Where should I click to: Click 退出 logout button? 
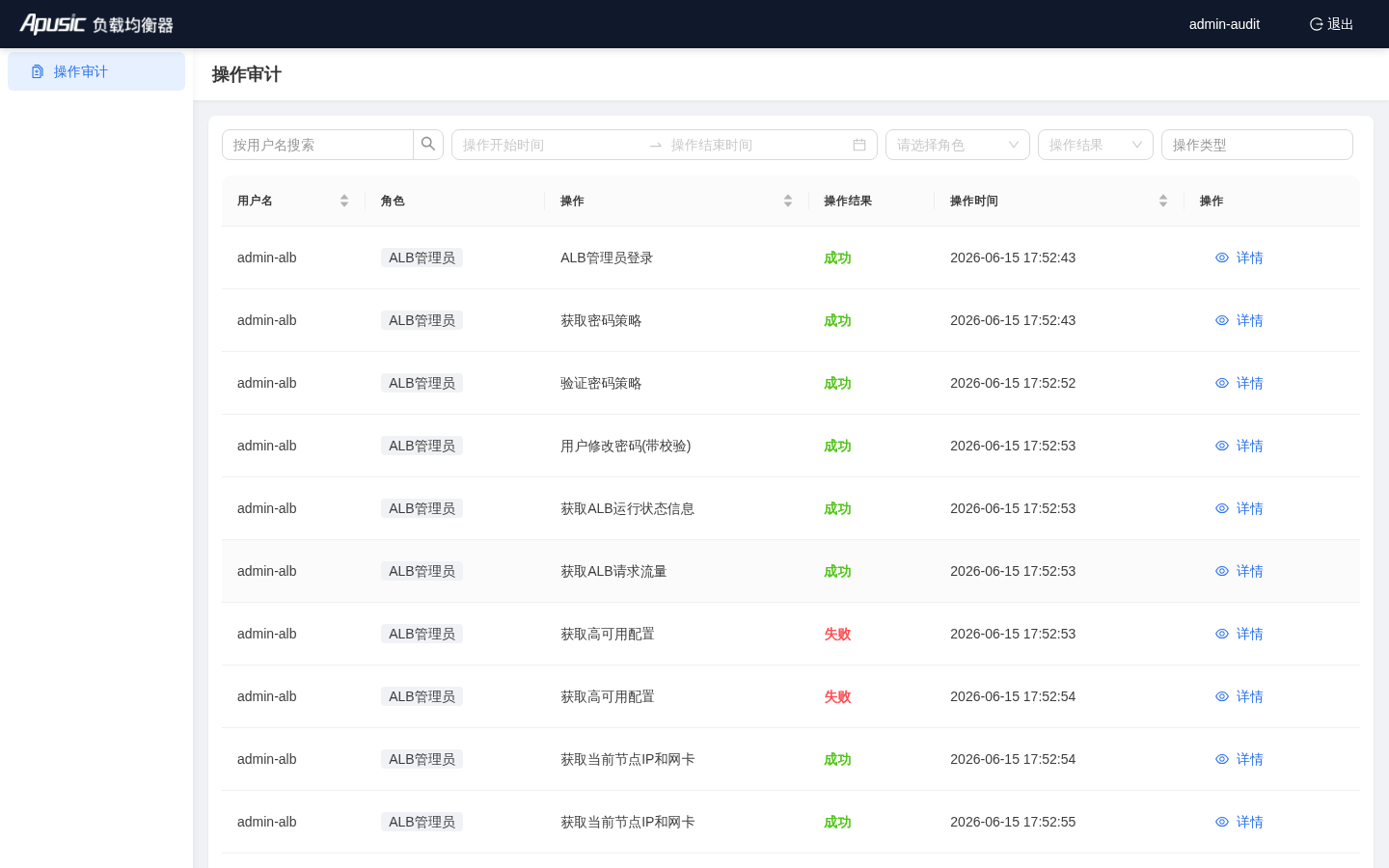click(1331, 24)
